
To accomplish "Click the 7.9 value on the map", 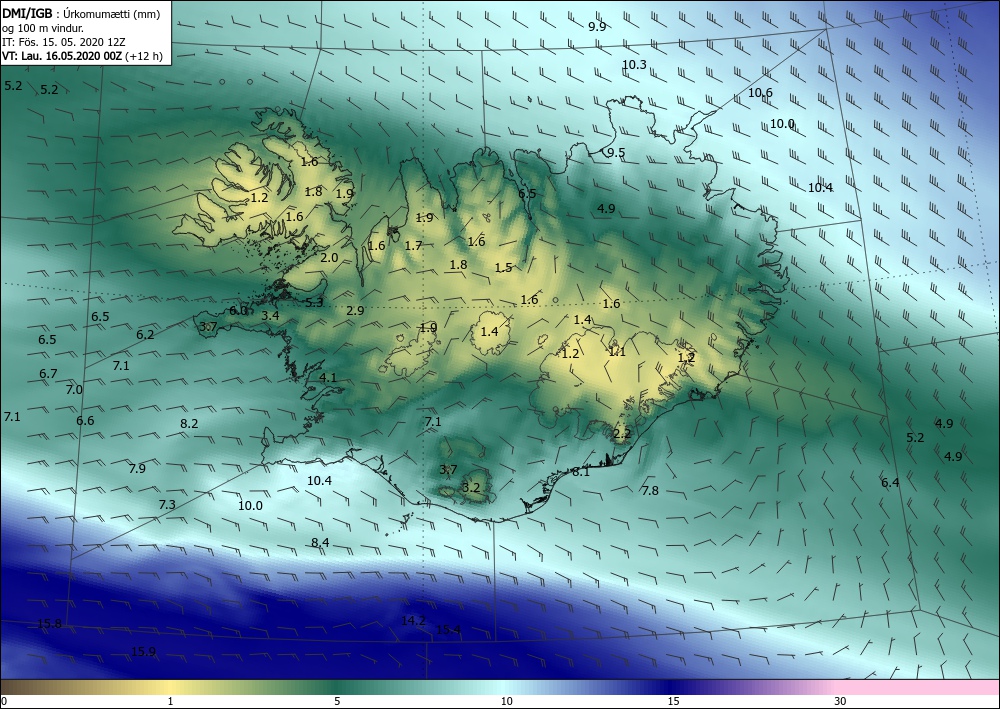I will [x=137, y=469].
